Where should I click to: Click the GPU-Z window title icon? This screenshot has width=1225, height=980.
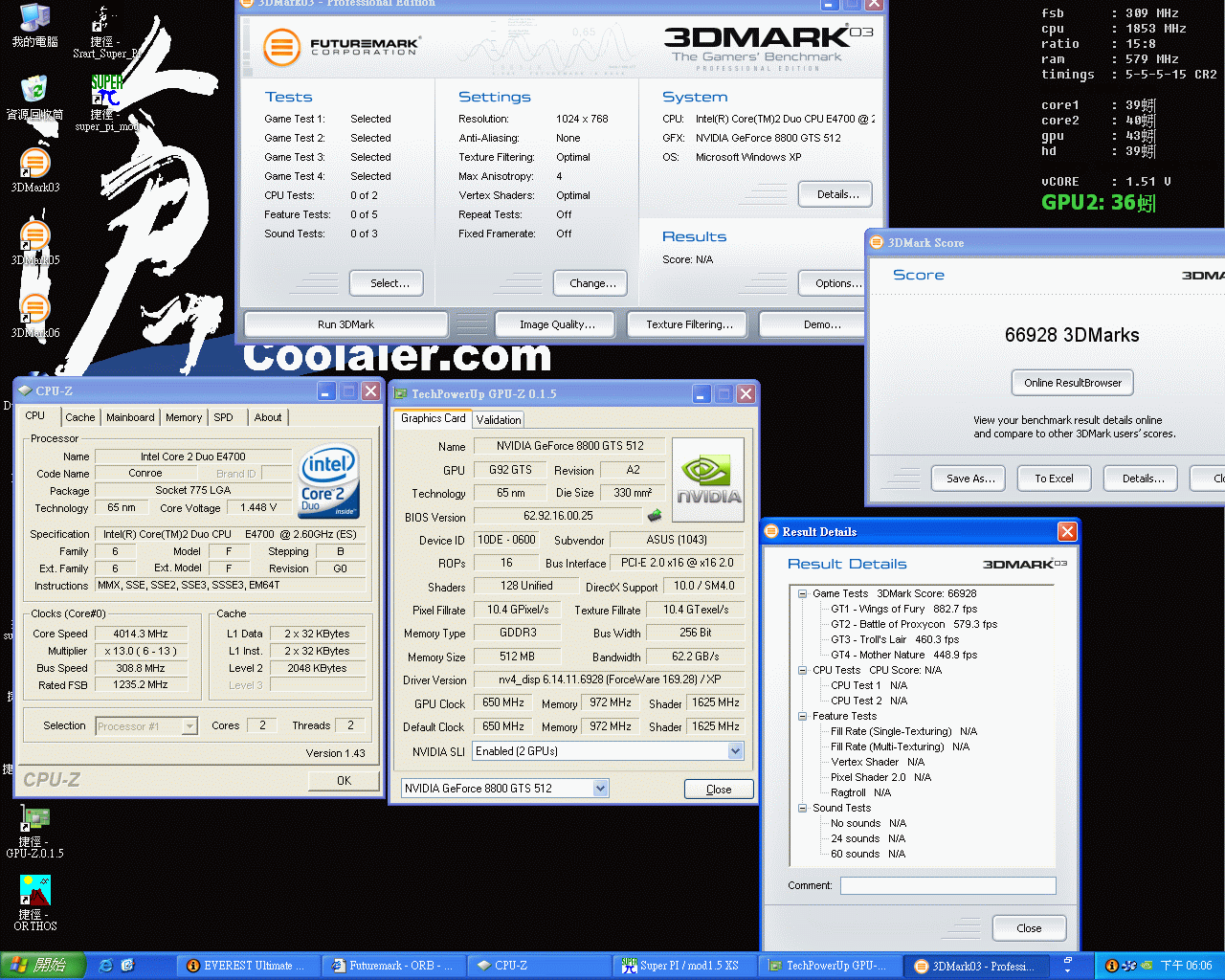click(402, 393)
